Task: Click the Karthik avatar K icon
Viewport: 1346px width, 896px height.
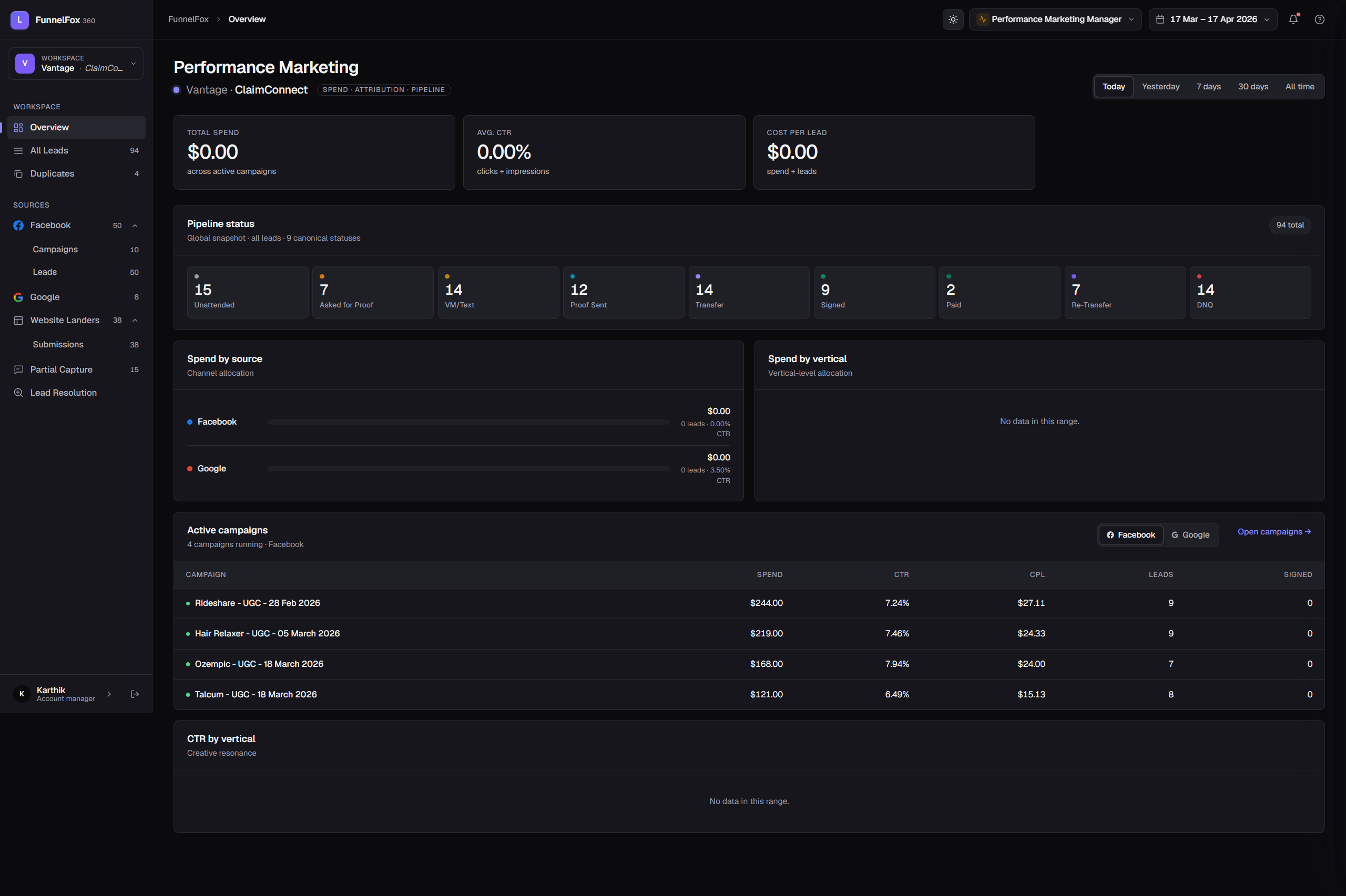Action: point(22,694)
